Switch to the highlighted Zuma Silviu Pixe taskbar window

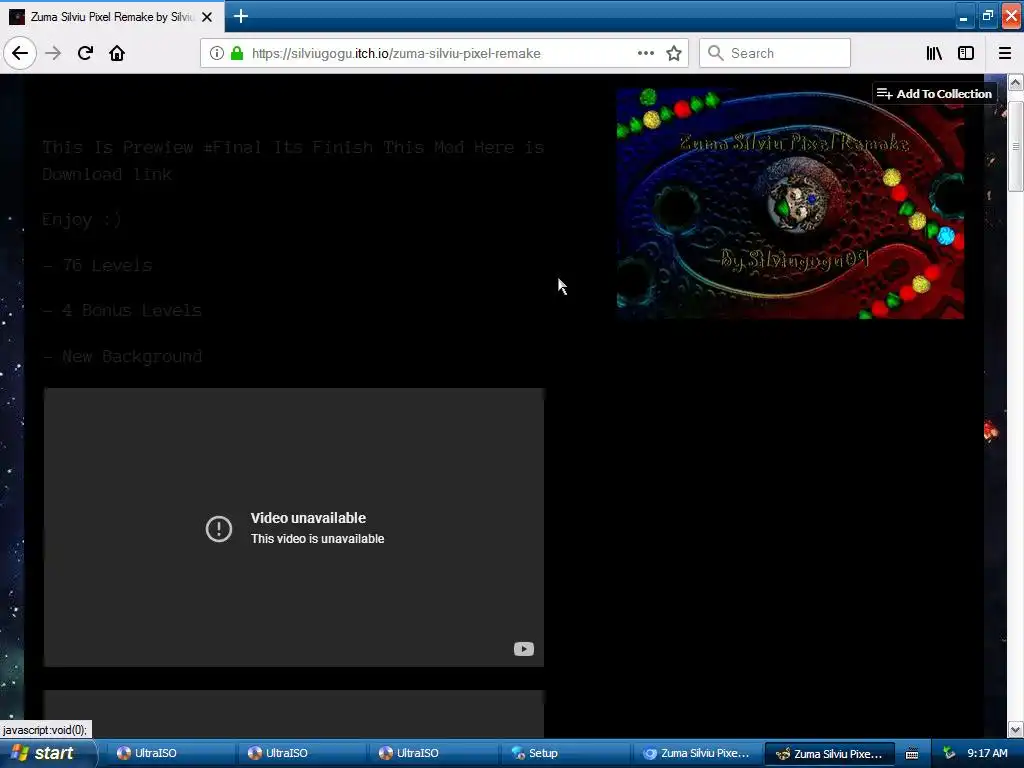(x=829, y=754)
